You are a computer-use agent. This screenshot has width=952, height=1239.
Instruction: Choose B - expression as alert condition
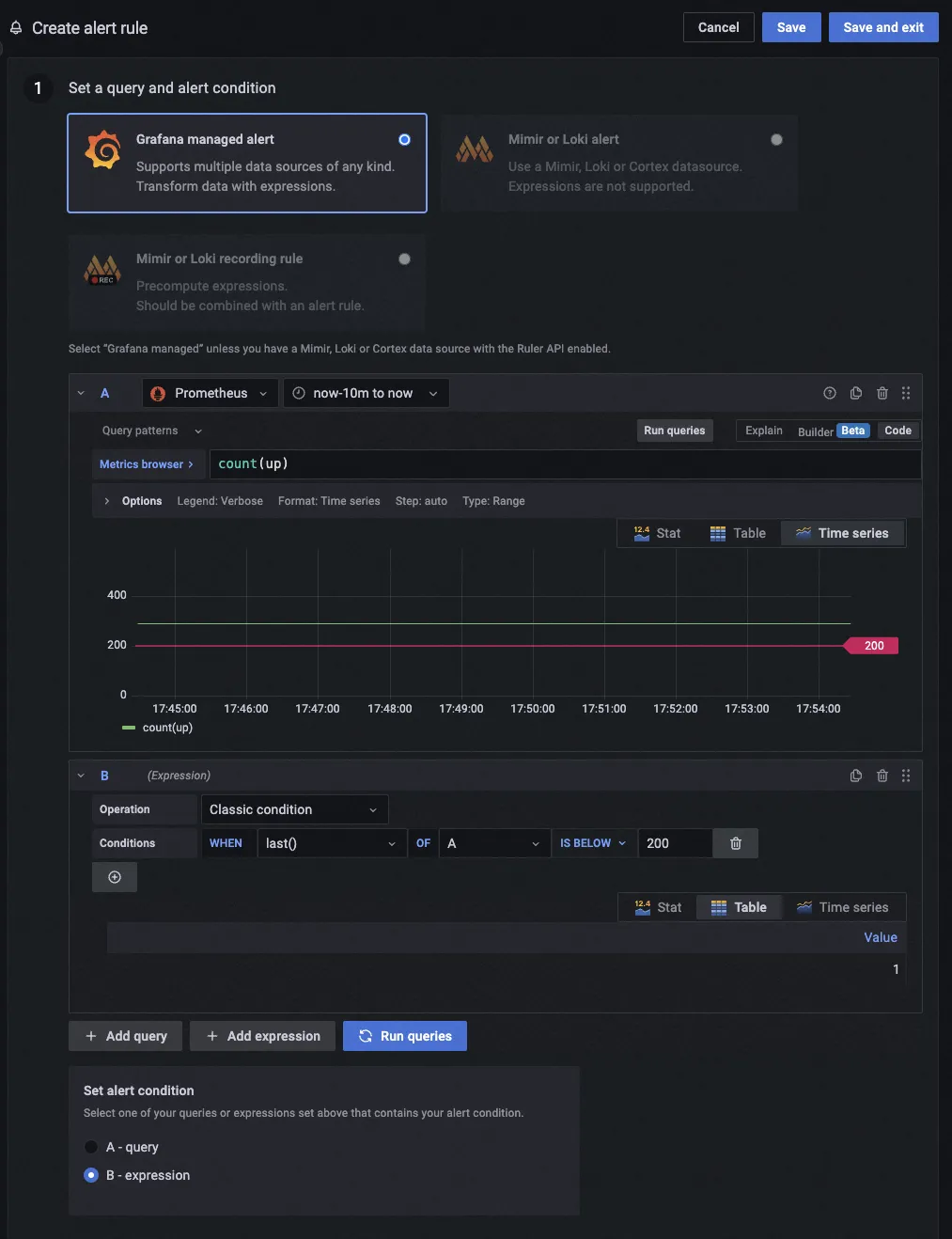point(91,1175)
